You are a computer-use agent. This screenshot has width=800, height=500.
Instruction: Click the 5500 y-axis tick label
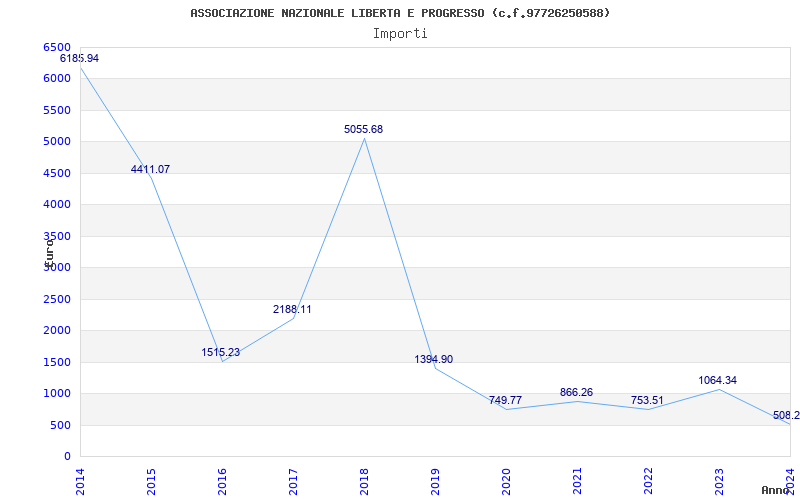[57, 110]
